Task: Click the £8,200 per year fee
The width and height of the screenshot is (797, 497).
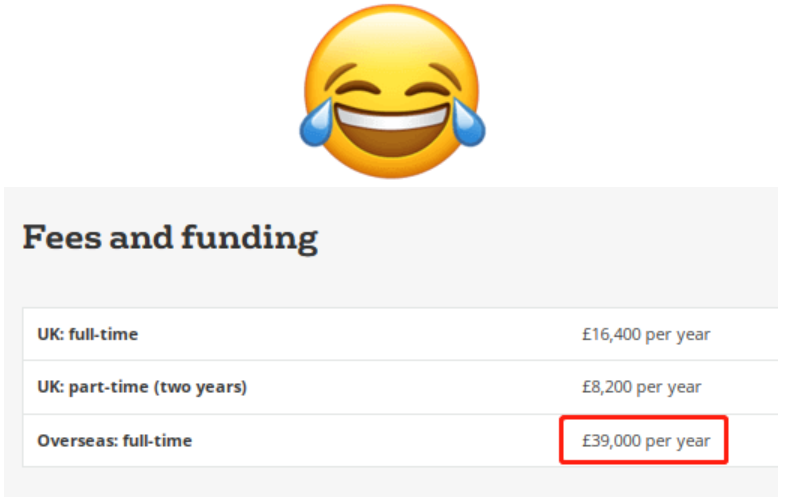Action: (641, 387)
